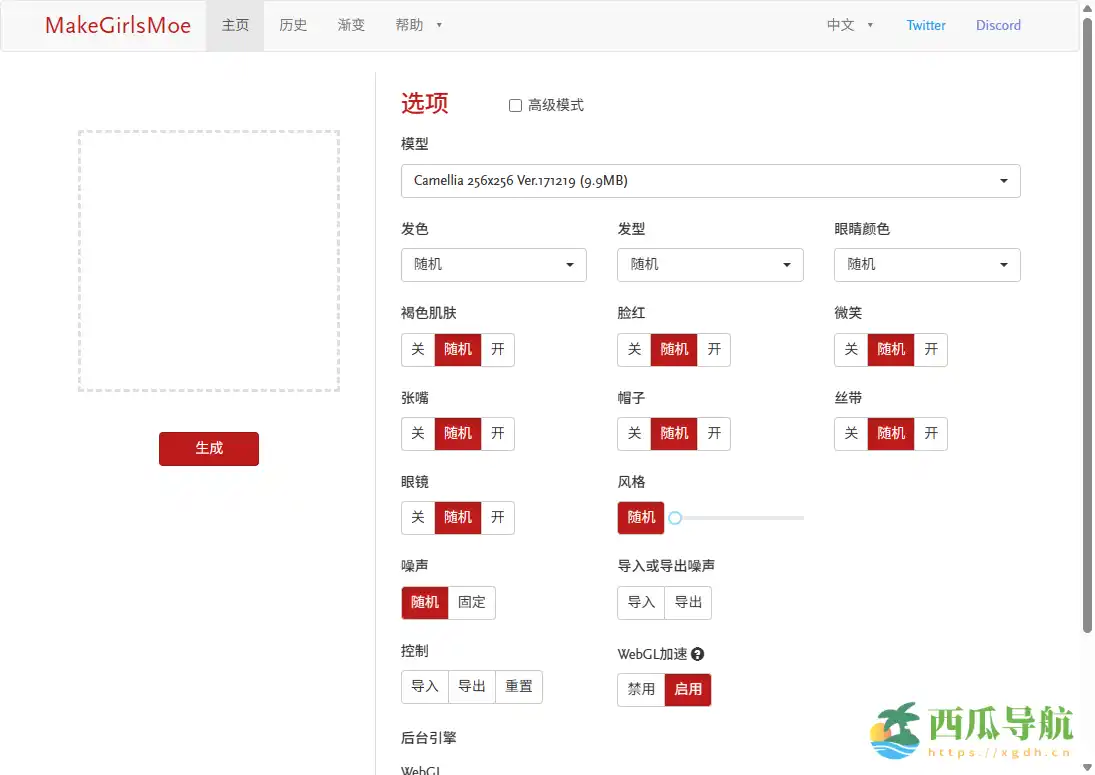Click the MakeGirlsMoe logo
This screenshot has height=775, width=1095.
click(x=118, y=26)
